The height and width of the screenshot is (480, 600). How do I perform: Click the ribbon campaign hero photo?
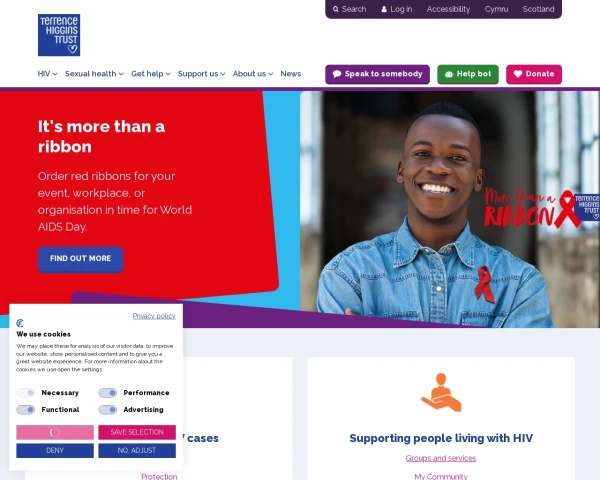(450, 209)
